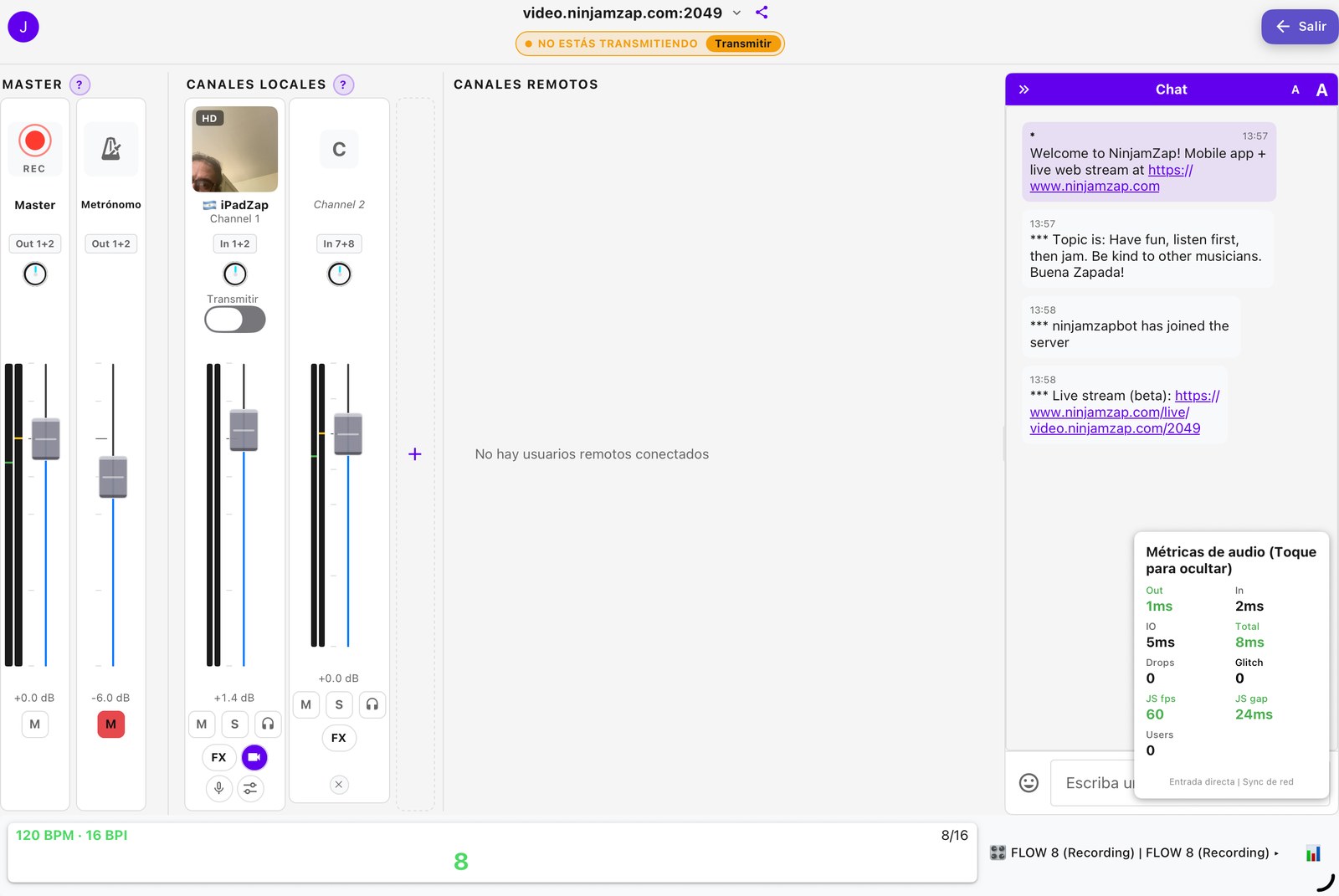Expand the server address dropdown chevron
Screen dimensions: 1339x896
click(736, 13)
